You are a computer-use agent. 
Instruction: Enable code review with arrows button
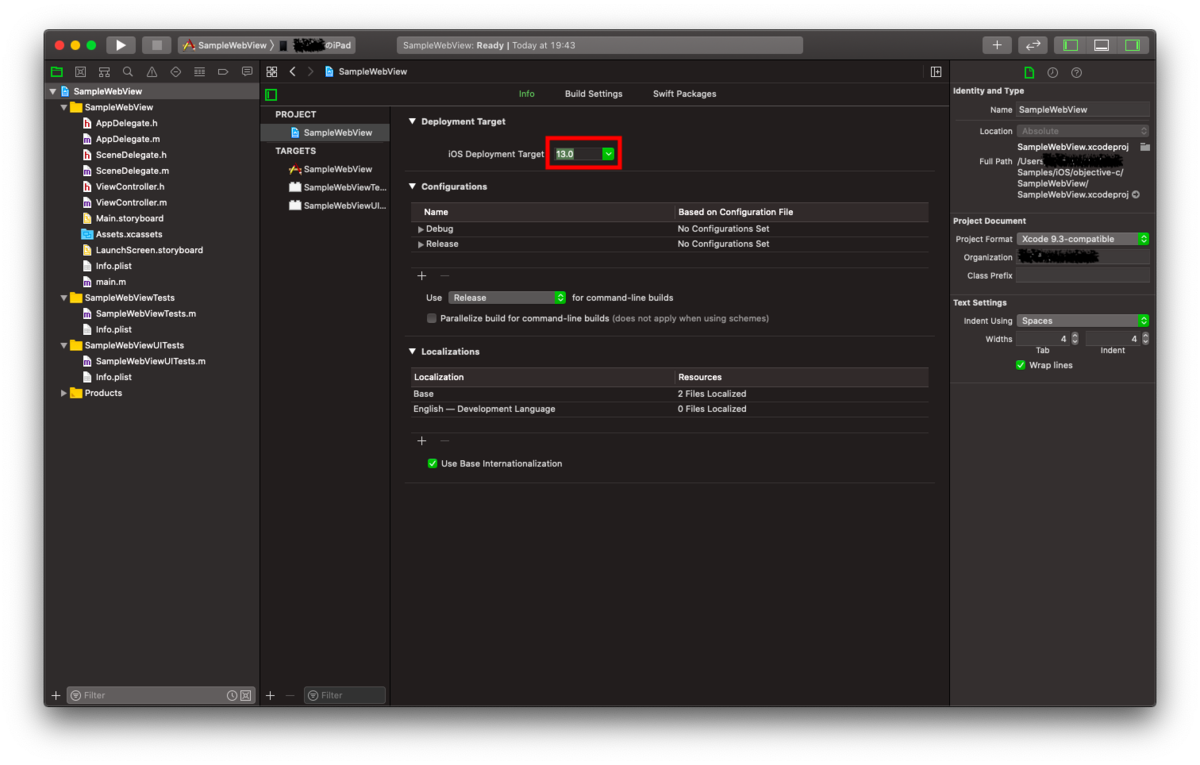pos(1033,45)
